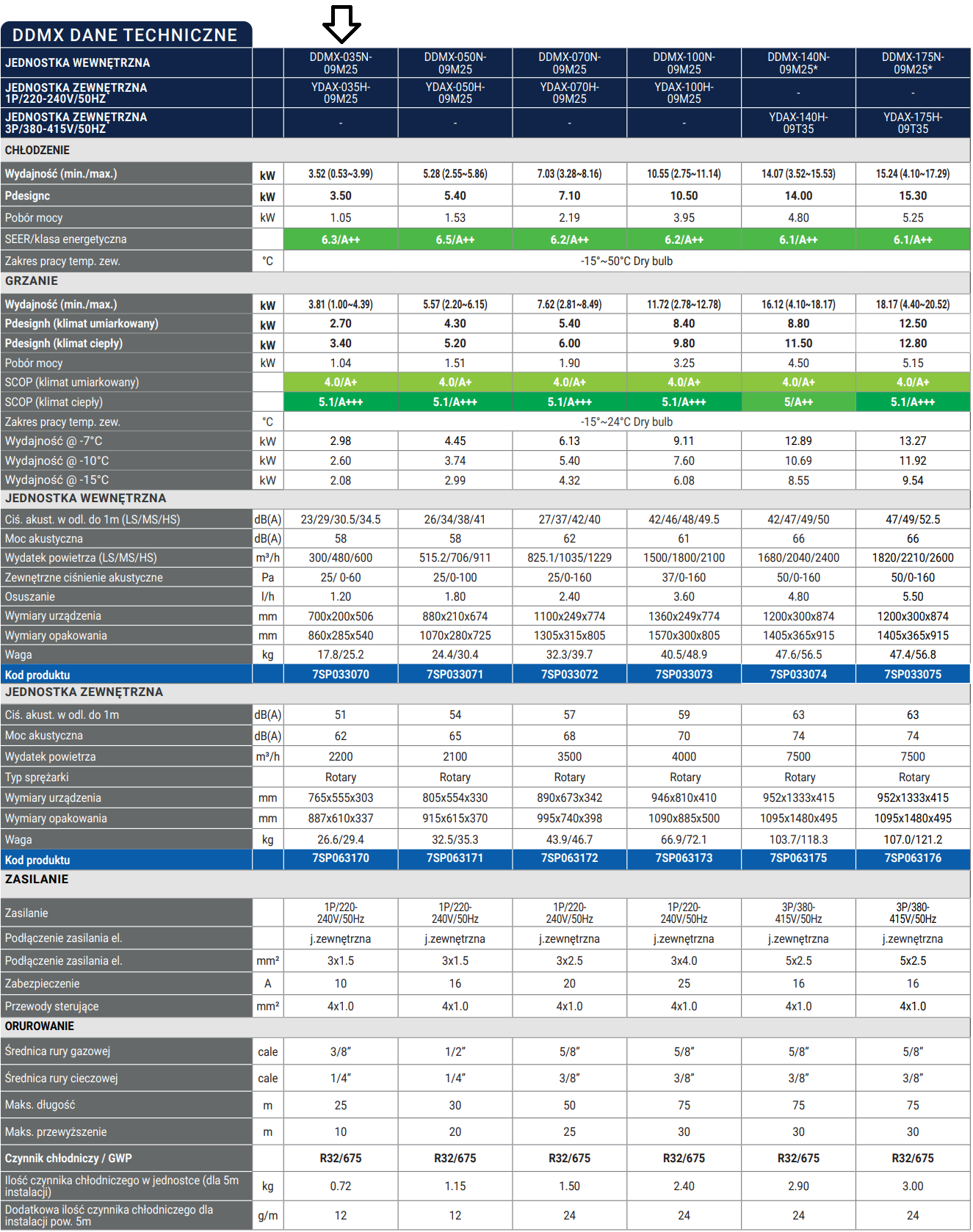Screen dimensions: 973x1232
Task: Click the Wydajność @ -7°C row label
Action: click(x=54, y=441)
